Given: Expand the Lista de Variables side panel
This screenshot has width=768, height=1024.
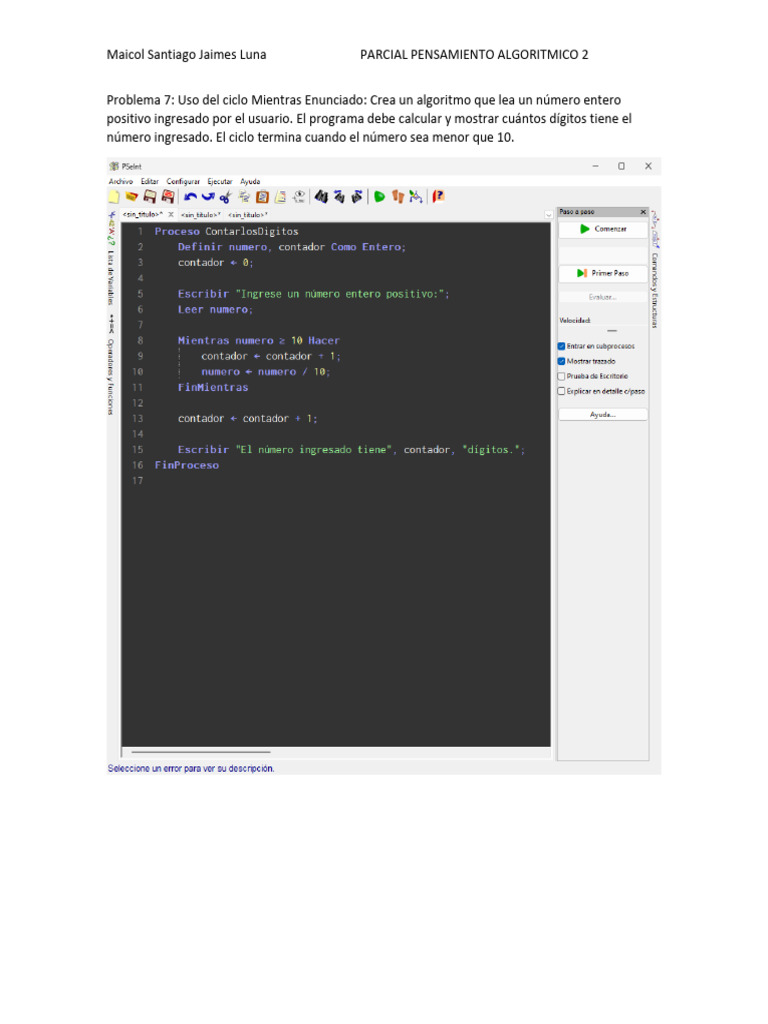Looking at the screenshot, I should click(x=111, y=275).
